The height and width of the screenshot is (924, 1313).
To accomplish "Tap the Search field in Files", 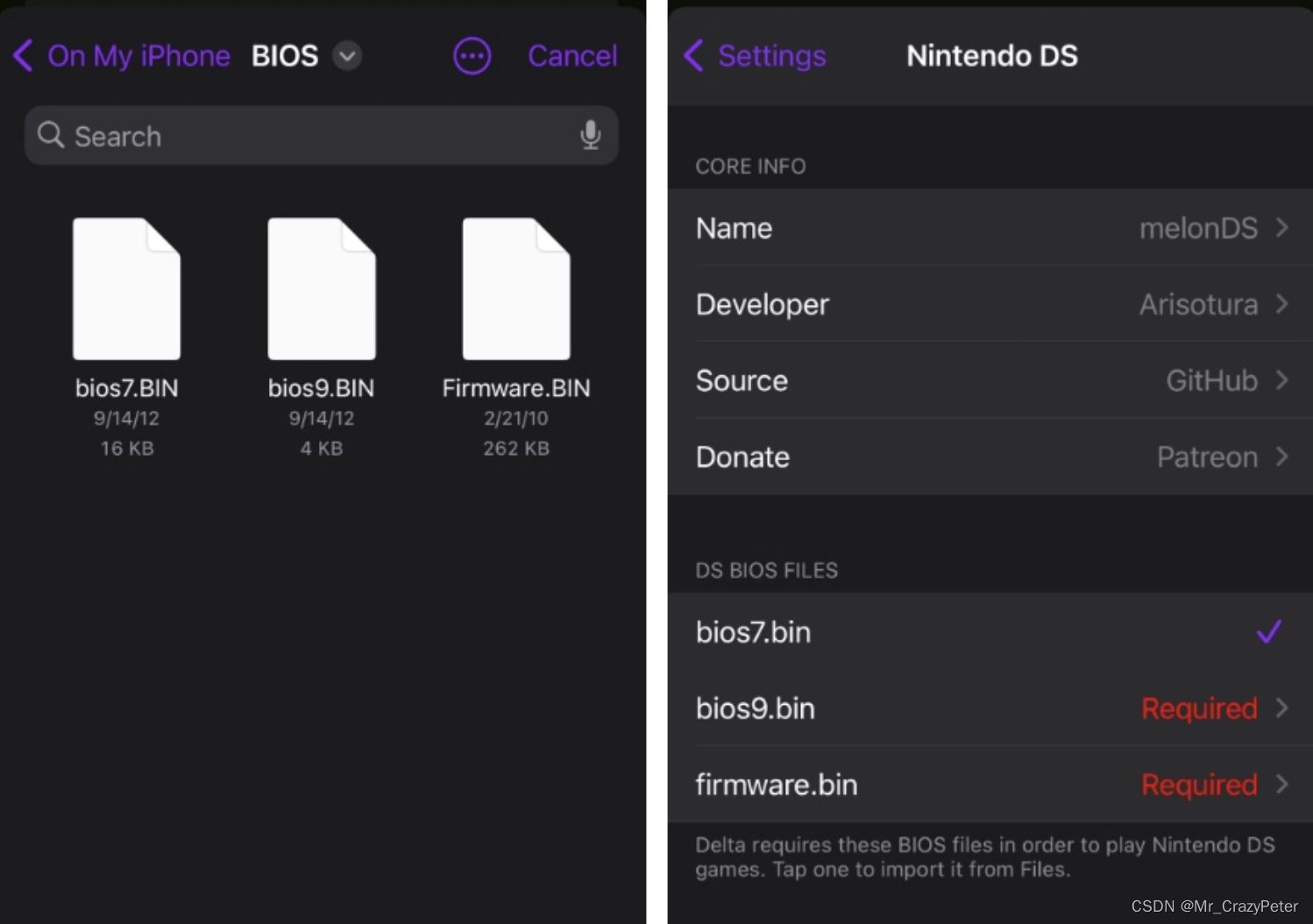I will (x=322, y=136).
